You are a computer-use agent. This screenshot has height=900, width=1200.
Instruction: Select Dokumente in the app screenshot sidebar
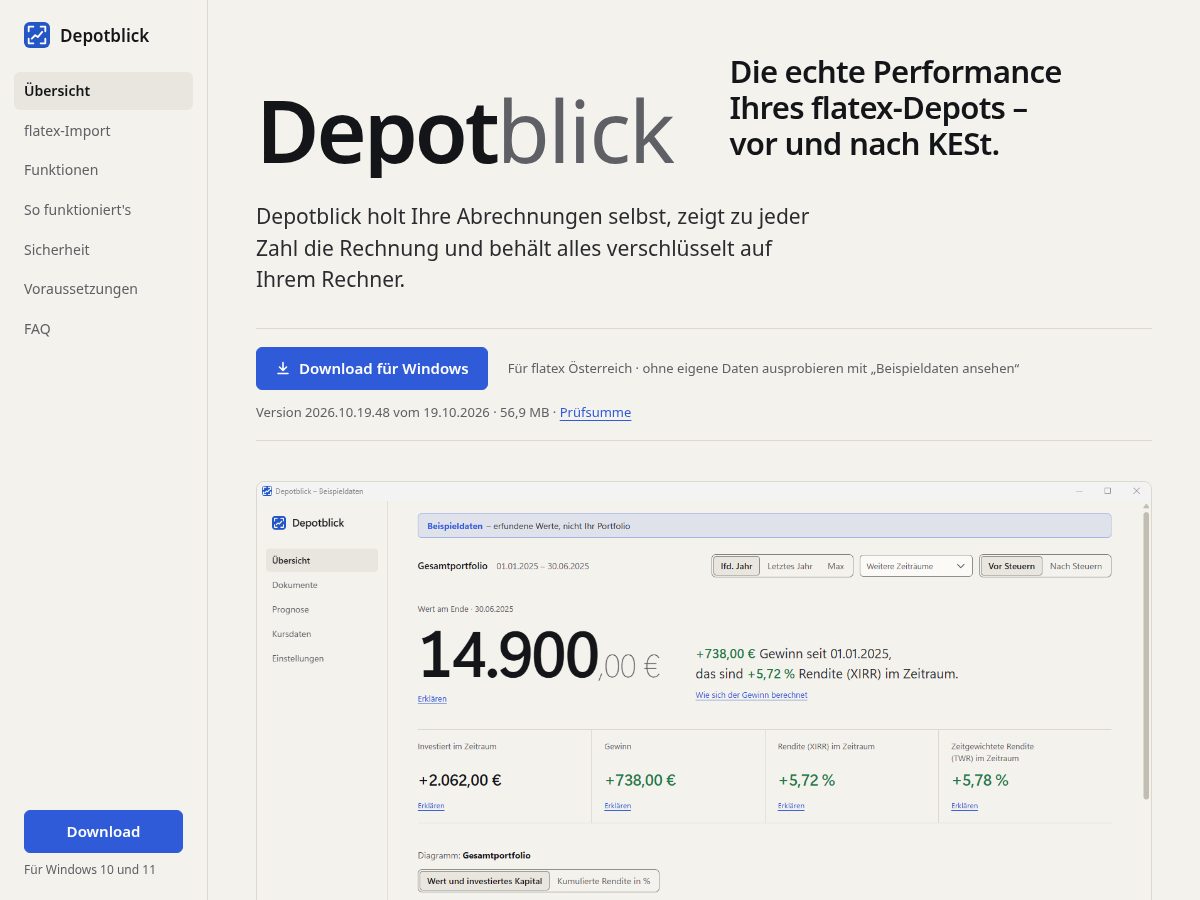295,585
